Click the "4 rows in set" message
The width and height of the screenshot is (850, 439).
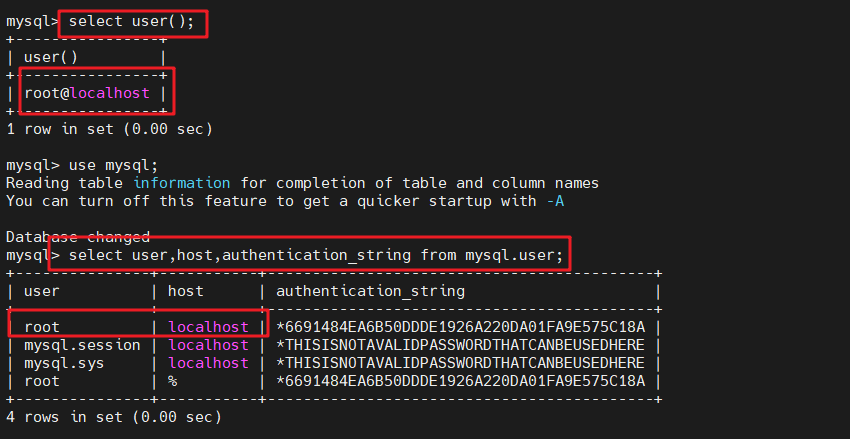tap(113, 417)
